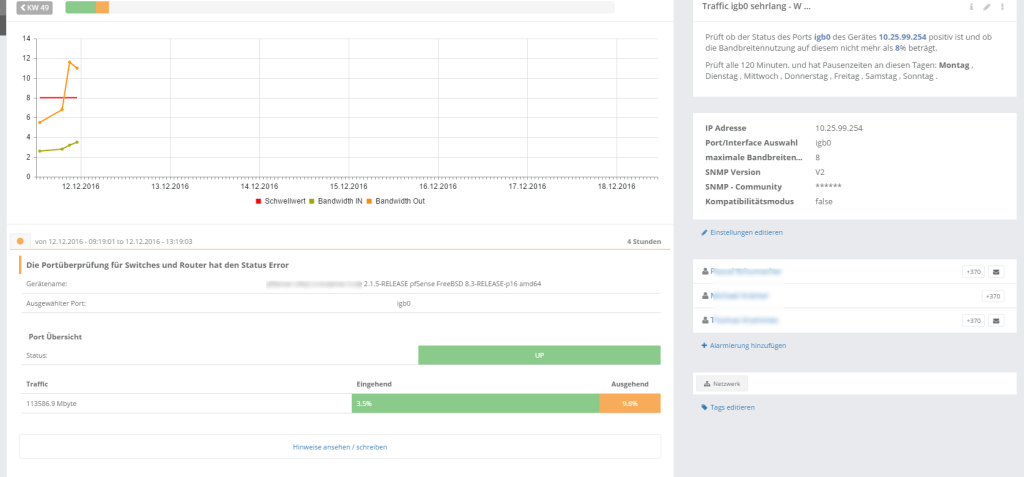
Task: Click the orange status dot icon
Action: pyautogui.click(x=20, y=241)
